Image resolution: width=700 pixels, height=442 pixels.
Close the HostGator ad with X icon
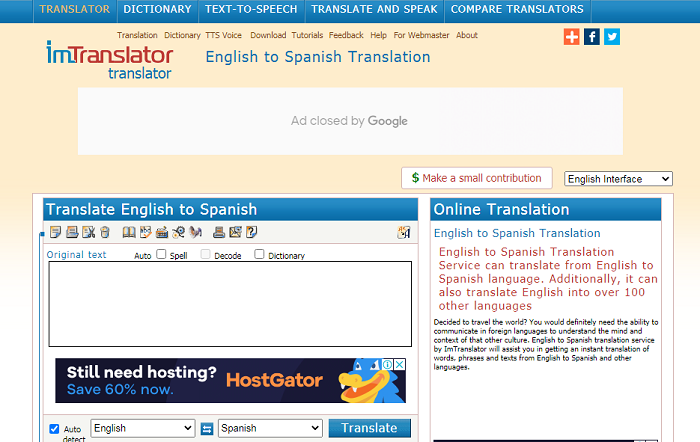[400, 364]
